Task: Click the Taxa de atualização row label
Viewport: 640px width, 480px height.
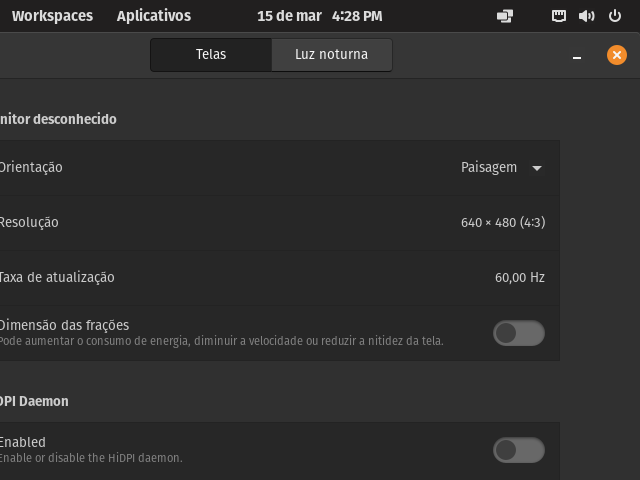Action: tap(57, 277)
